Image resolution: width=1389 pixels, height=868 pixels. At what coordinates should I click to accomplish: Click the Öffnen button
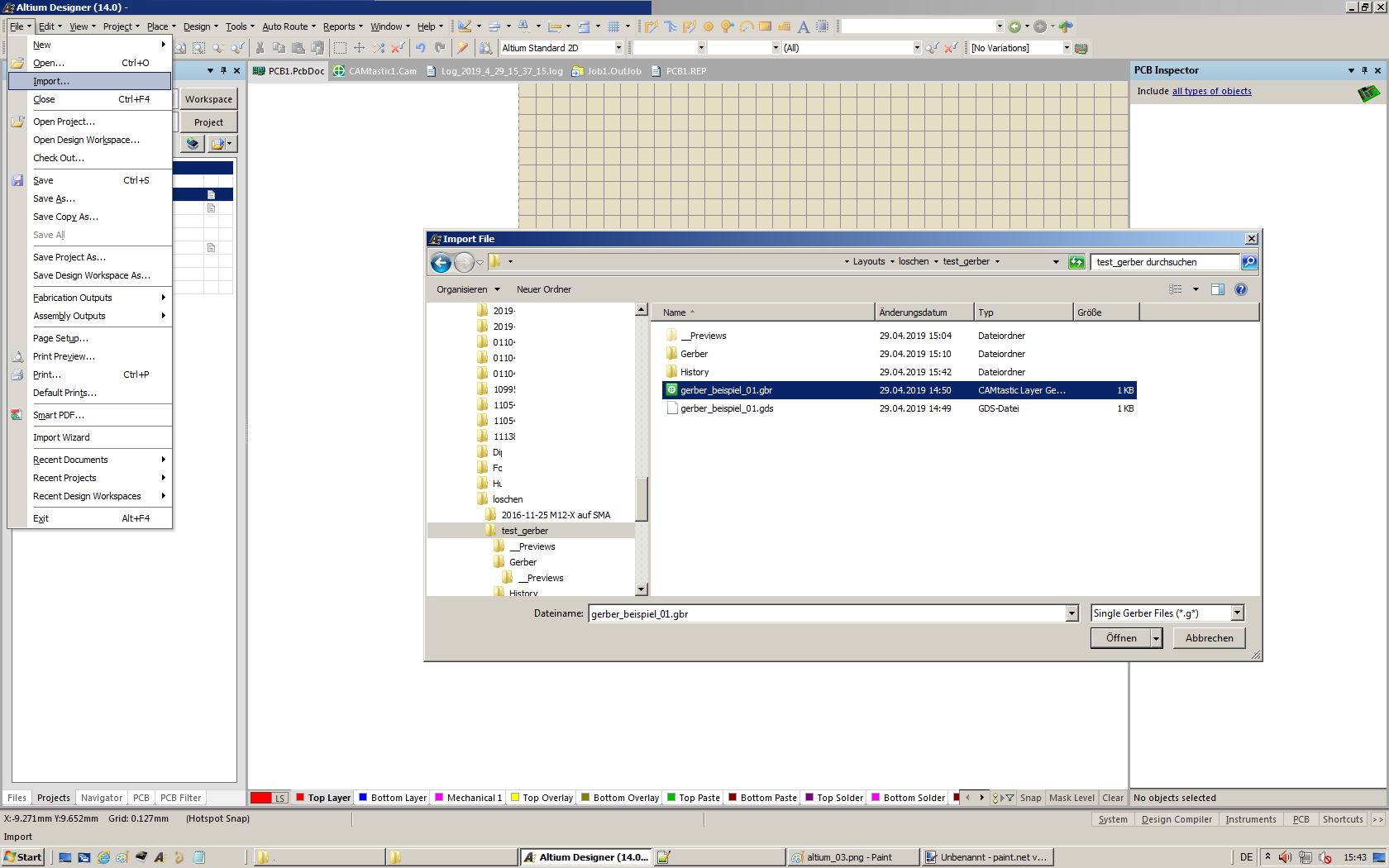1121,638
